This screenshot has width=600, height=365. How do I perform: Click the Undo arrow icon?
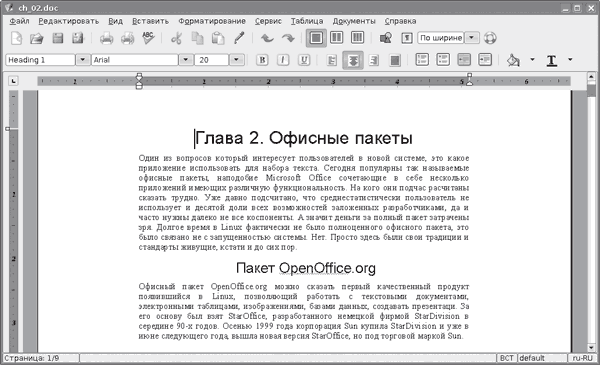coord(267,38)
